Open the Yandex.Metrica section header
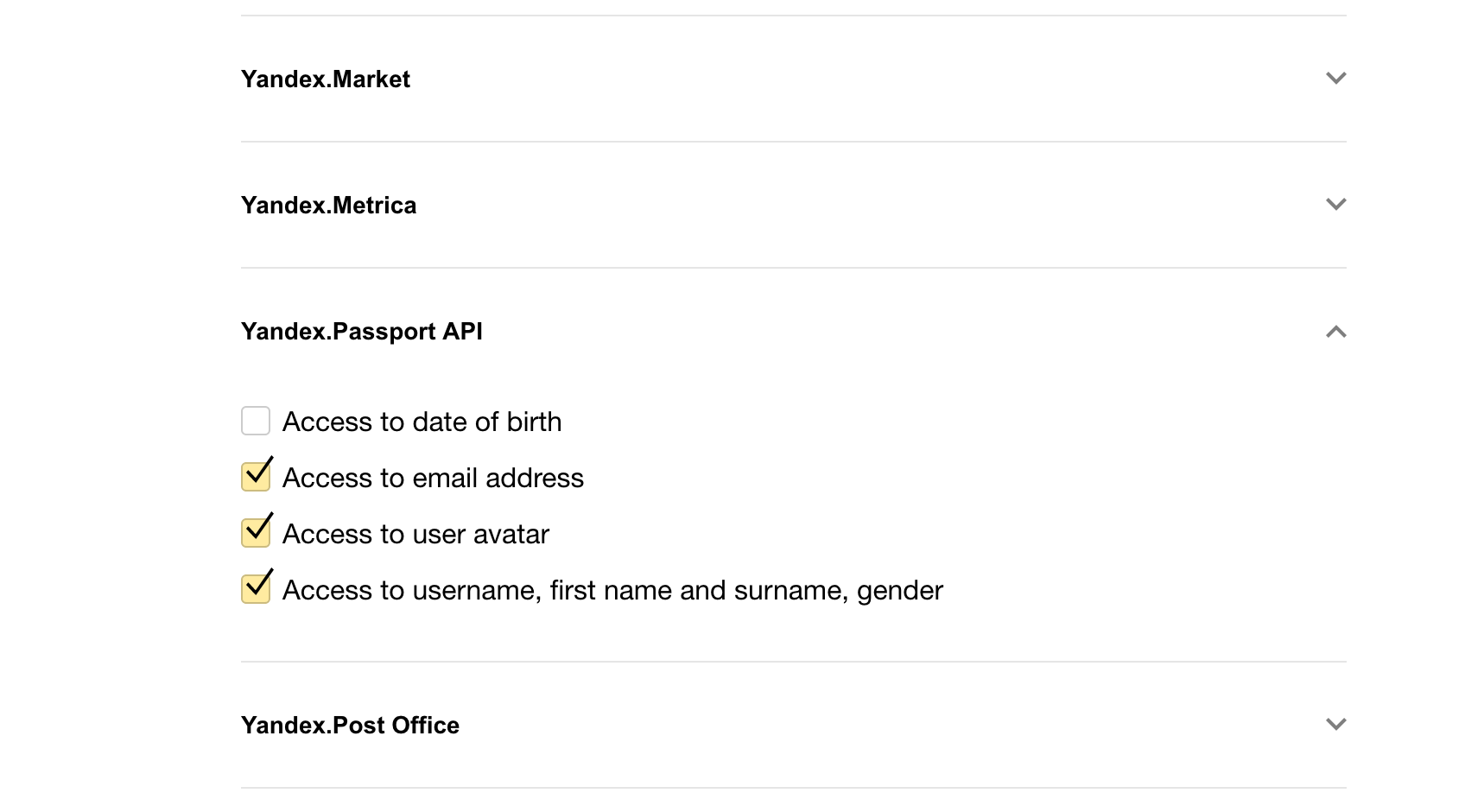Image resolution: width=1465 pixels, height=812 pixels. (x=329, y=205)
